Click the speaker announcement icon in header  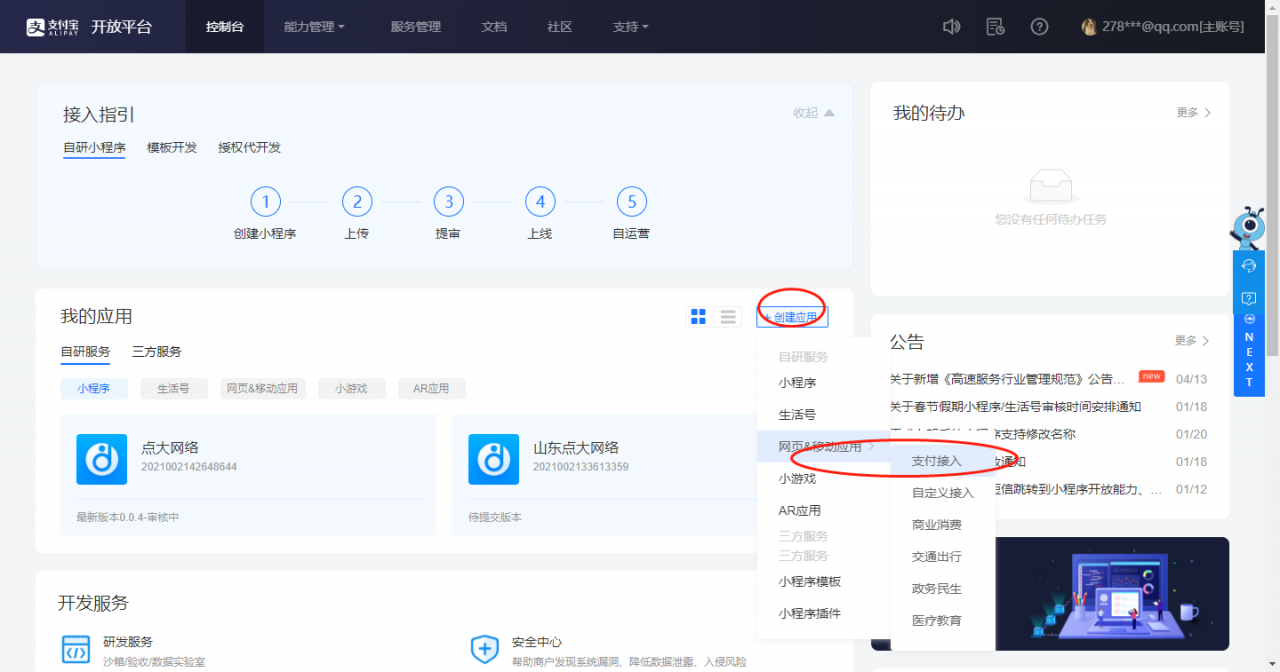click(951, 27)
